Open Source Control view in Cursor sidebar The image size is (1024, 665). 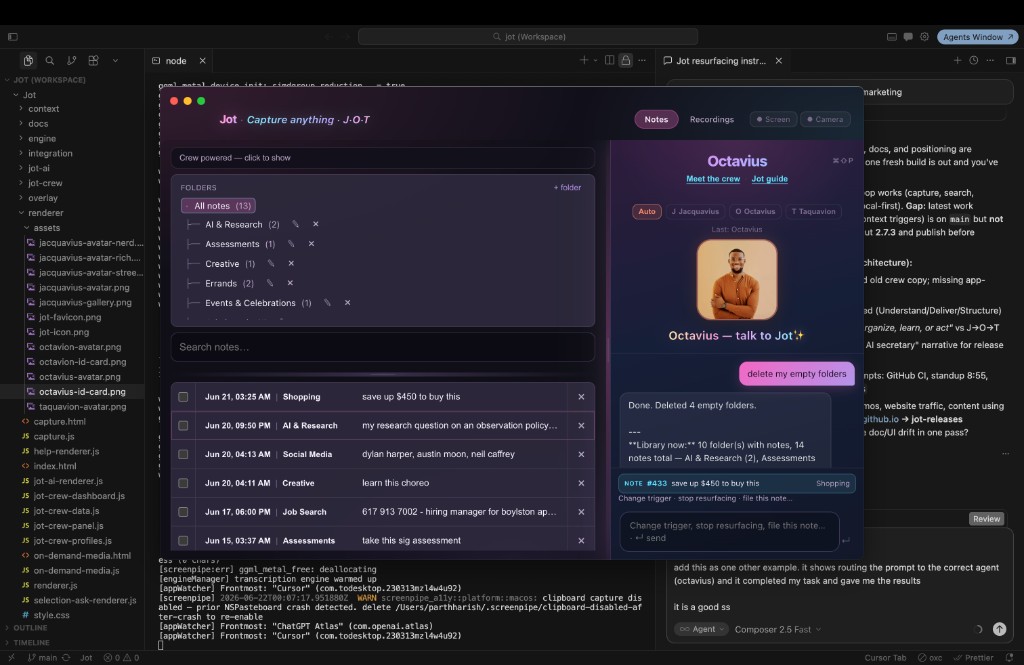pos(71,61)
